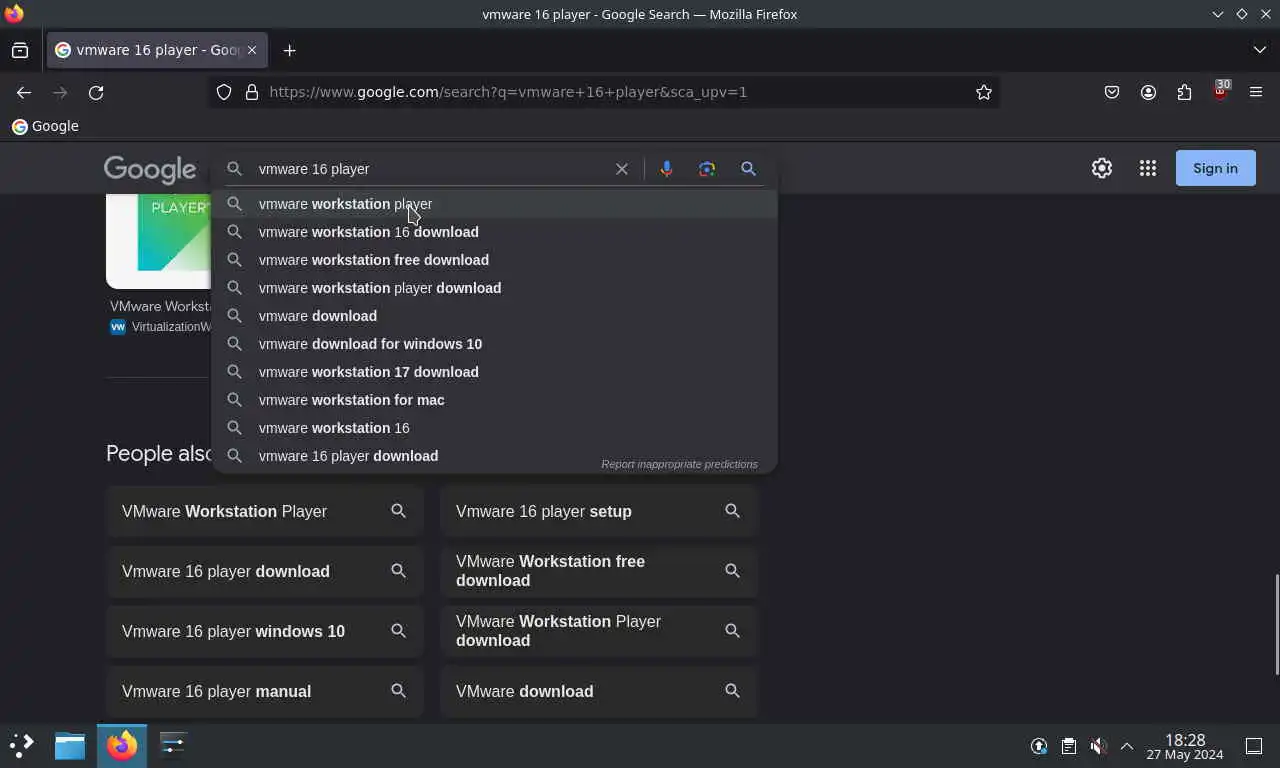1280x768 pixels.
Task: Pick the vmware download suggestion
Action: coord(495,316)
